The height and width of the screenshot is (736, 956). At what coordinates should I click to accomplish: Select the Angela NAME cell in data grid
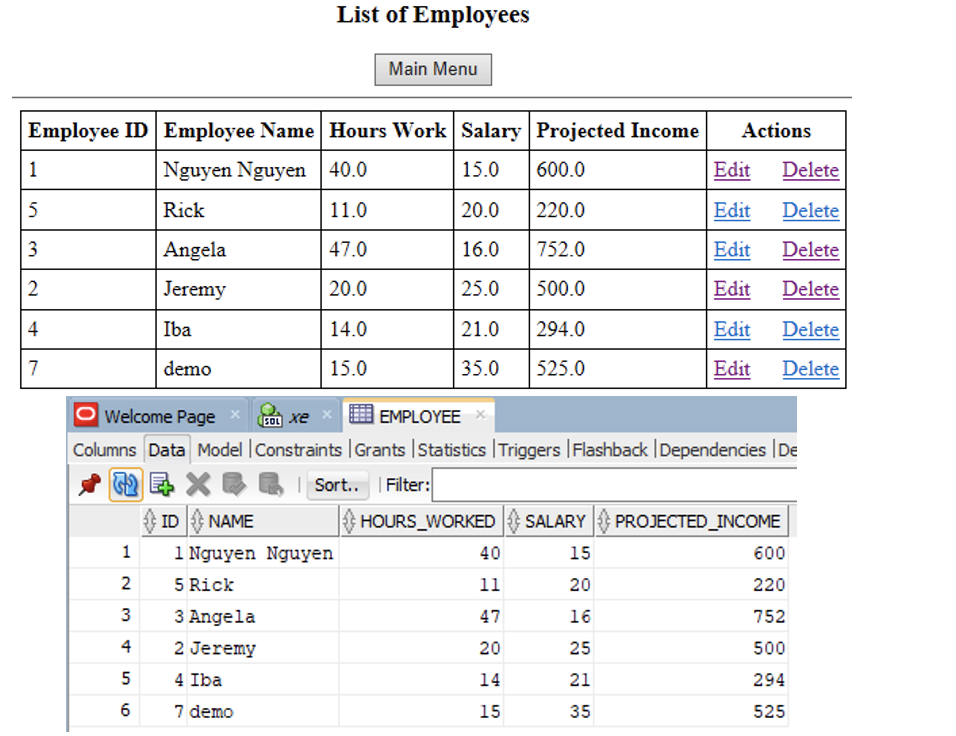pyautogui.click(x=263, y=616)
